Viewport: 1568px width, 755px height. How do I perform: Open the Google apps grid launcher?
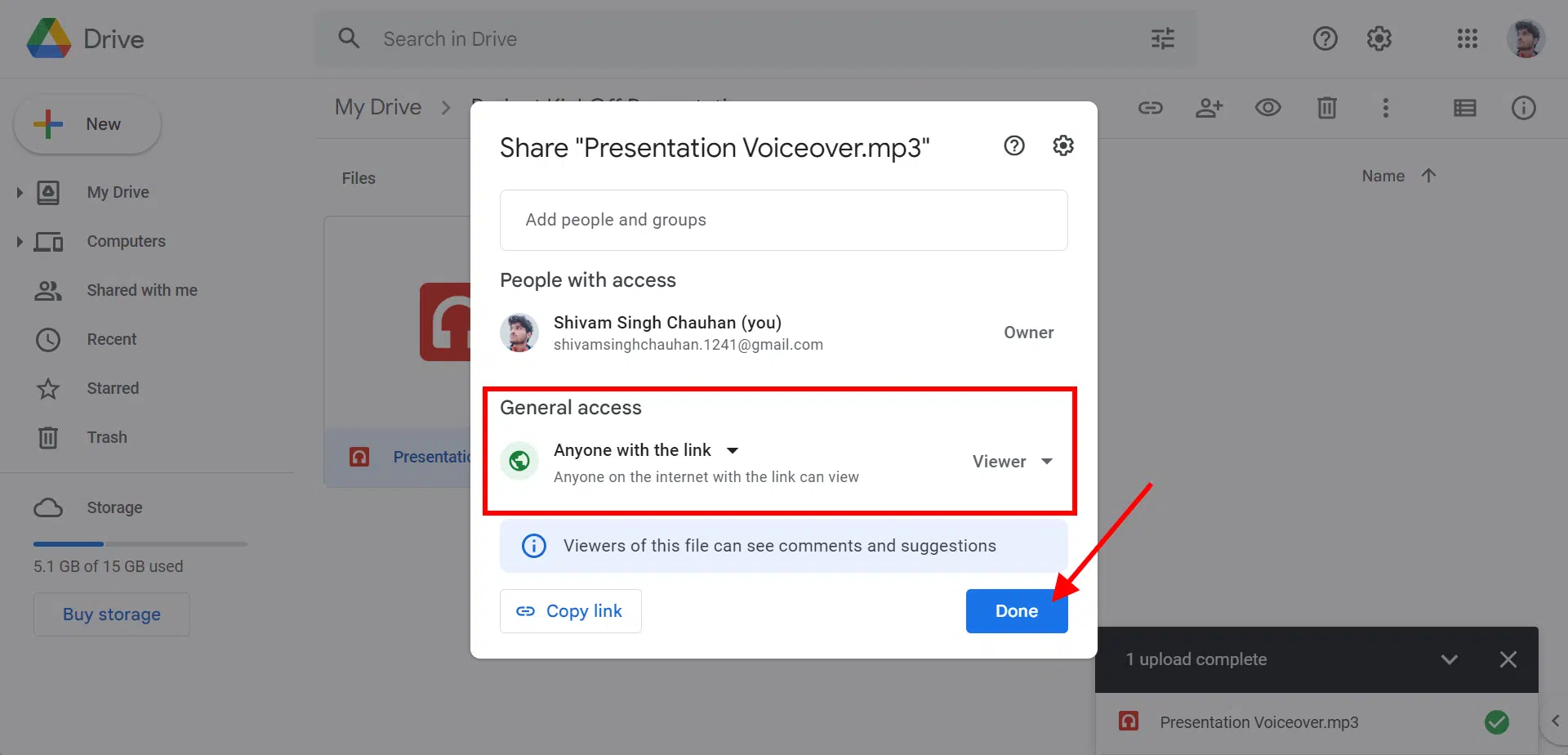1467,38
